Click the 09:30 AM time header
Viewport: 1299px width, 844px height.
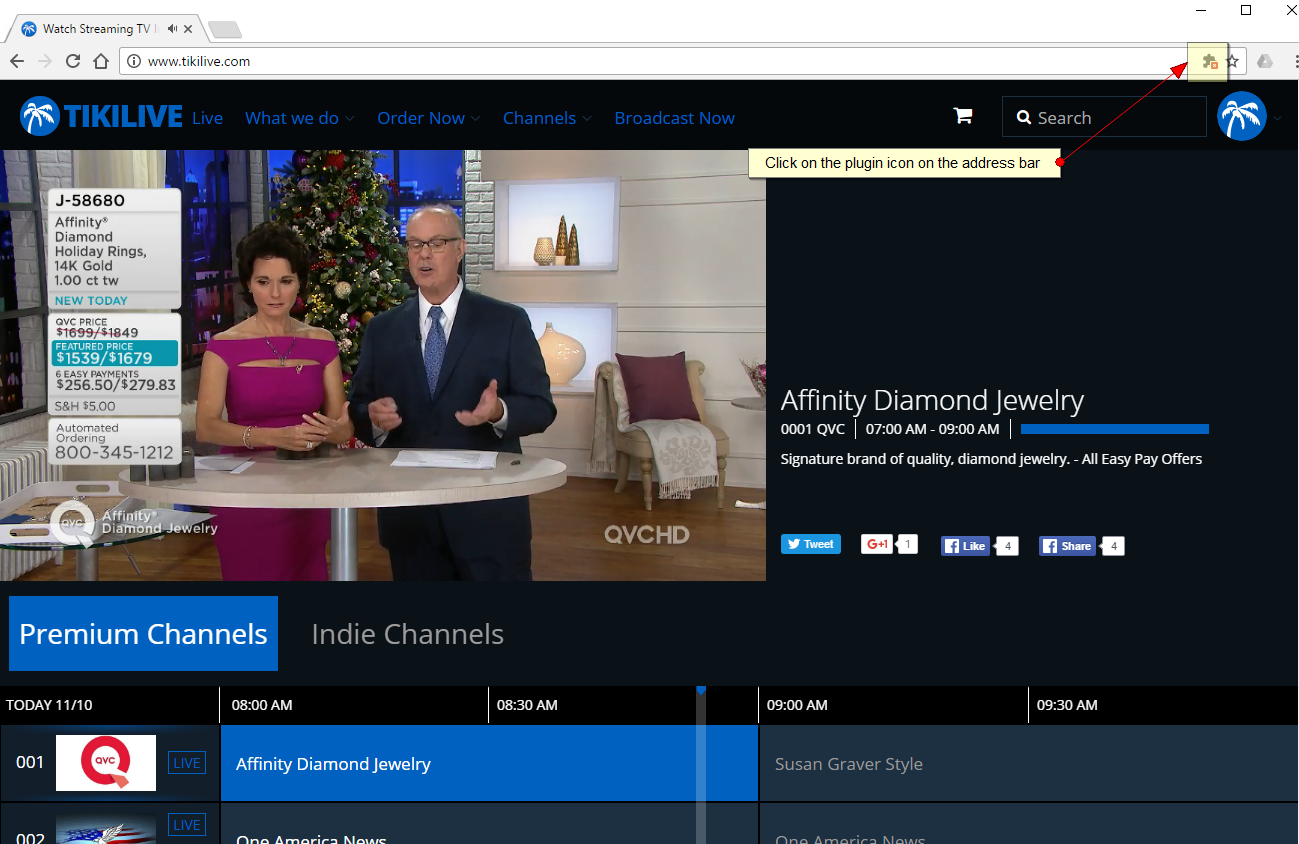tap(1067, 705)
